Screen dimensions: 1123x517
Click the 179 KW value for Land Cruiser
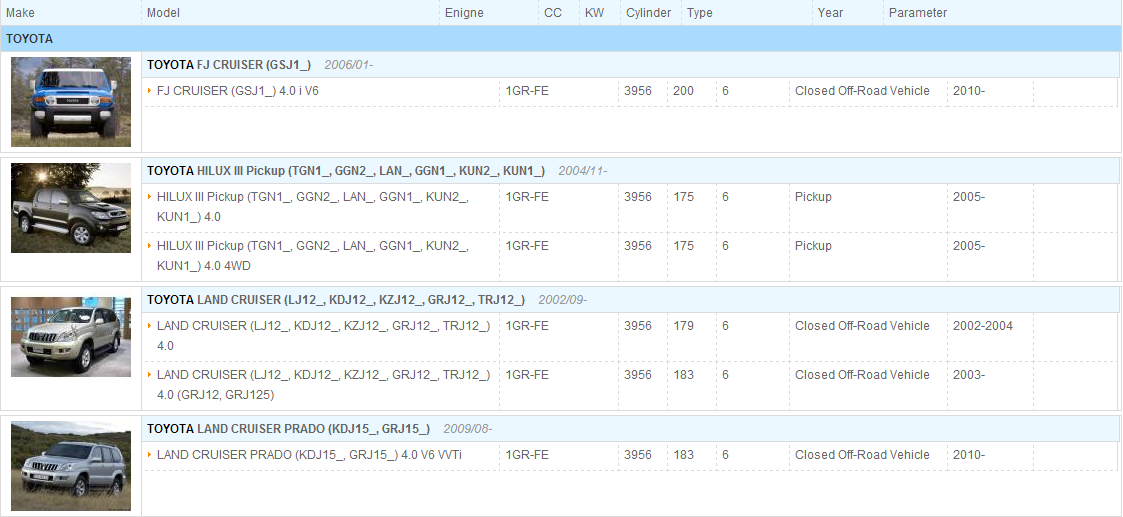[x=683, y=326]
